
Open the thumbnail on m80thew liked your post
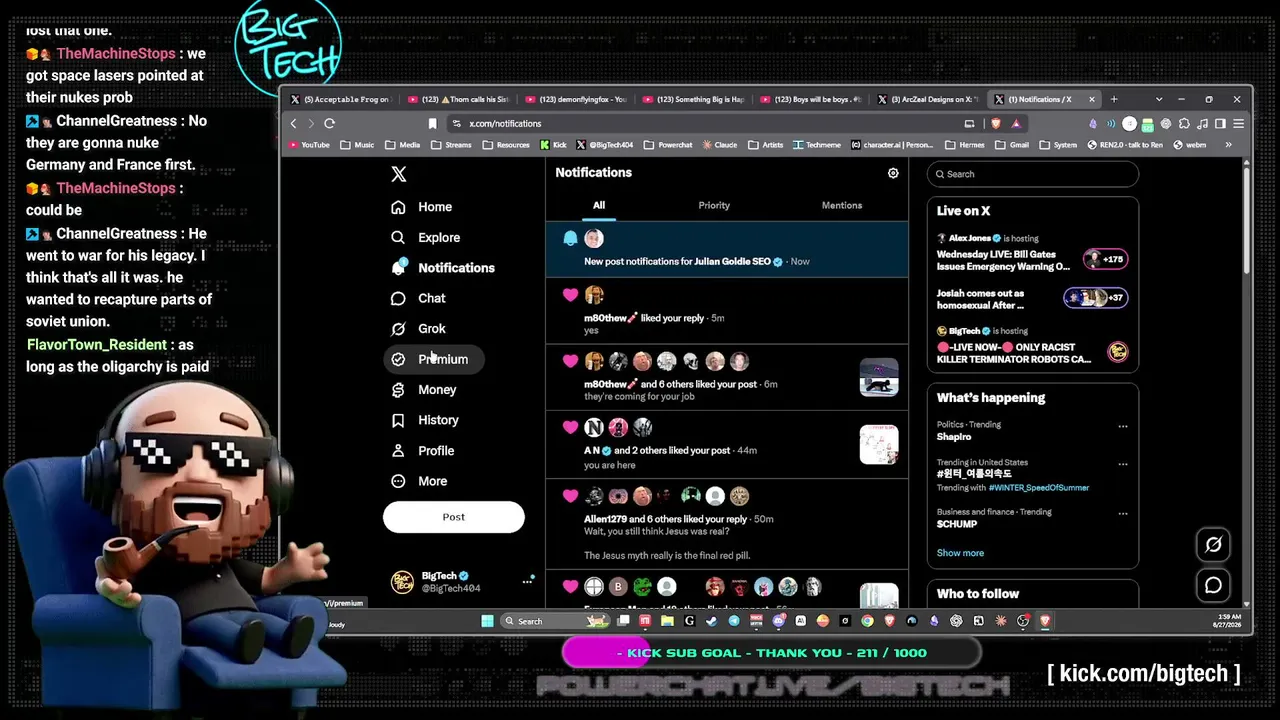pos(879,377)
